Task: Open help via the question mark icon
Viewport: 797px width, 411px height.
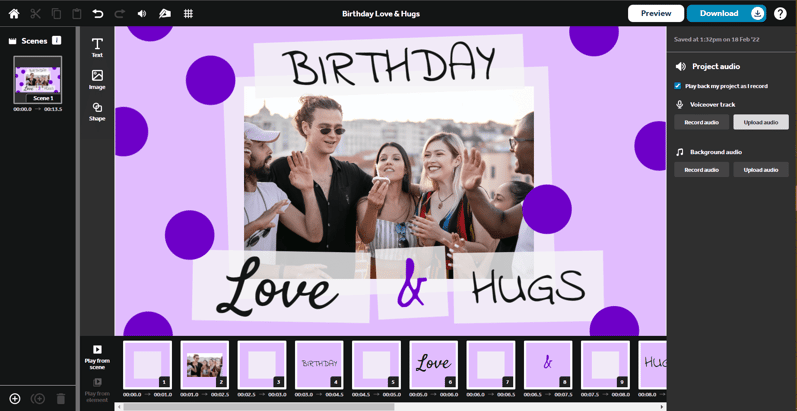Action: point(780,14)
